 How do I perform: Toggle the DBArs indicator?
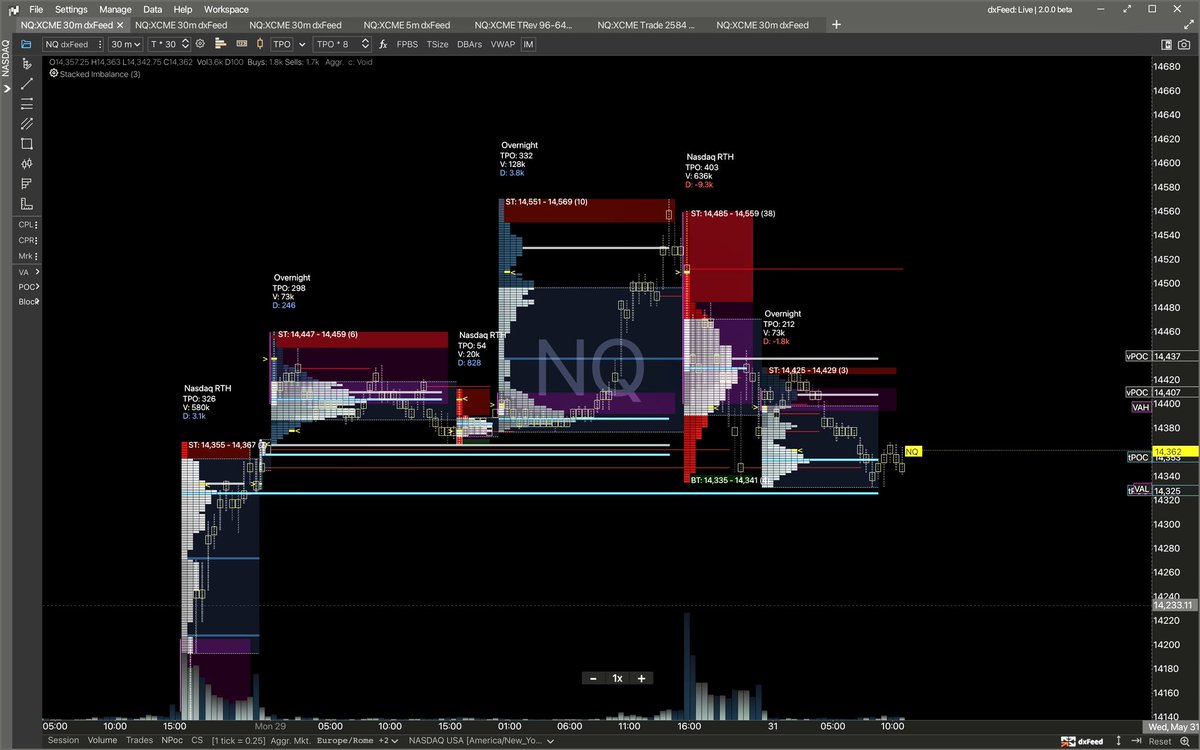tap(469, 44)
